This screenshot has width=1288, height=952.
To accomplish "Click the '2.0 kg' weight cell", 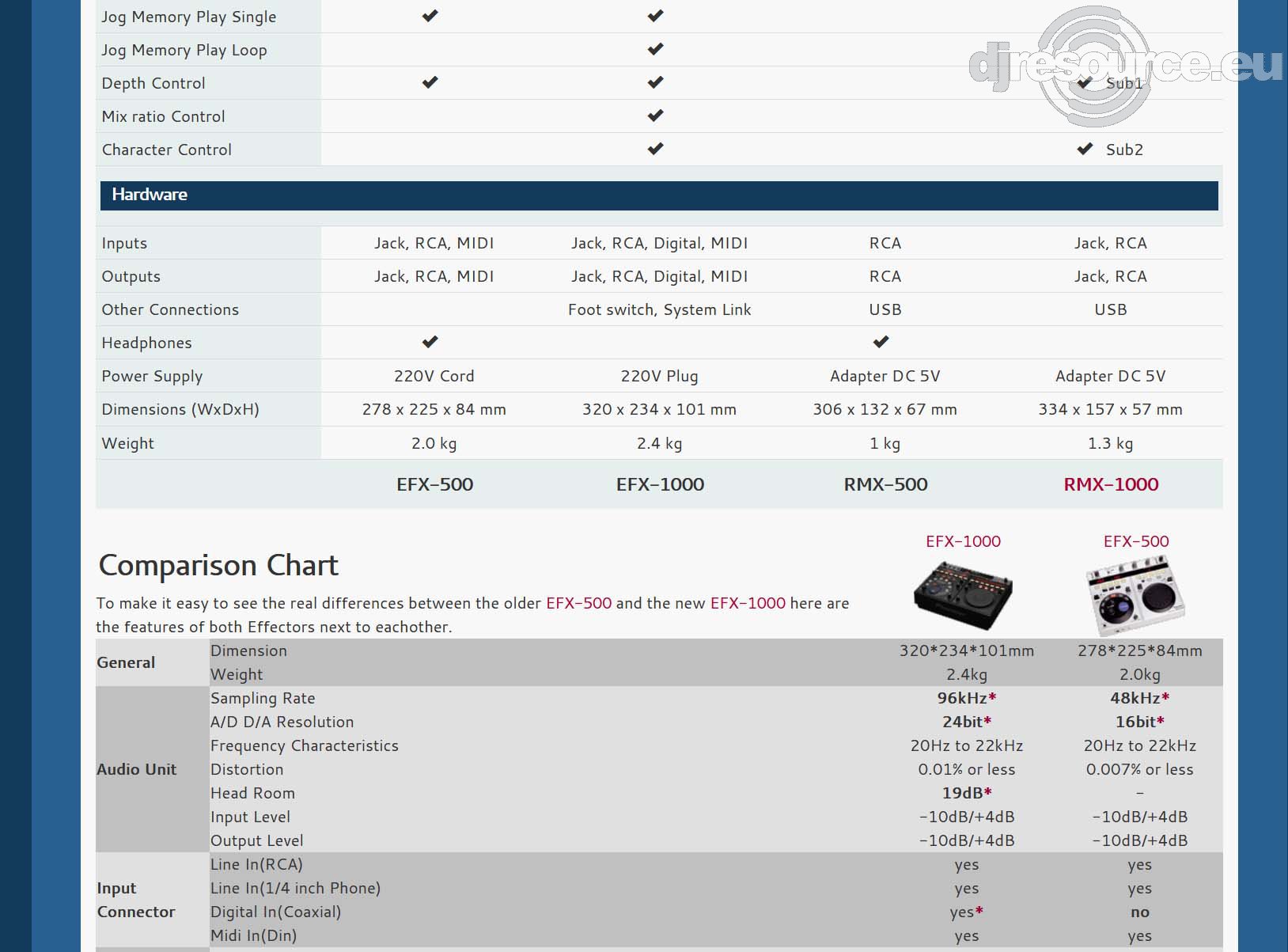I will [x=434, y=443].
